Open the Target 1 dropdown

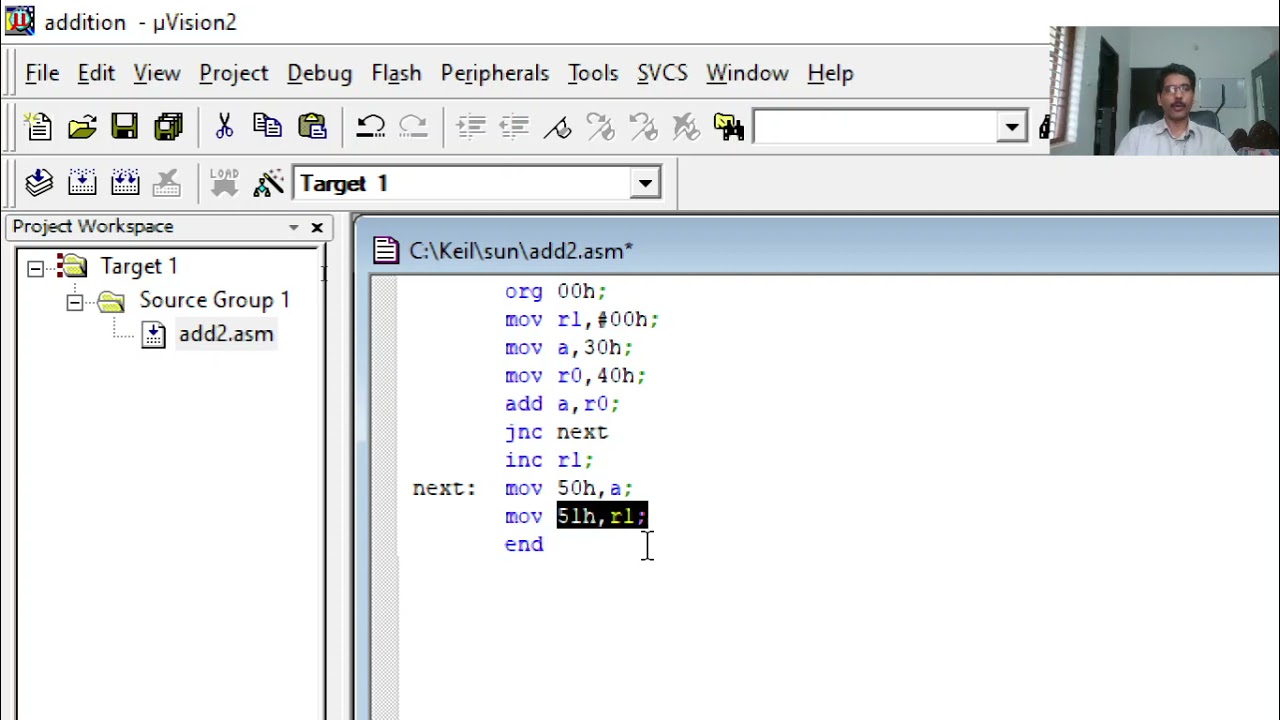click(x=645, y=184)
